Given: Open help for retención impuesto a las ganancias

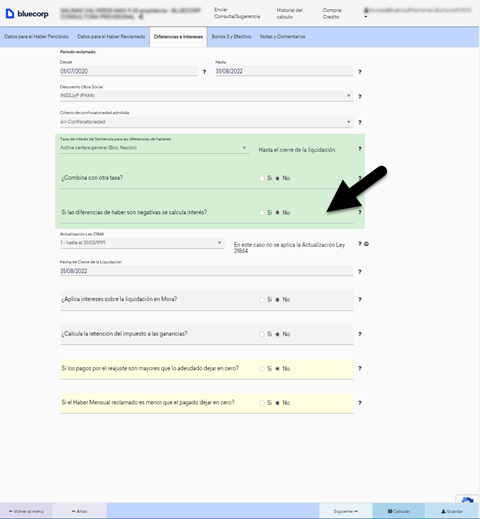Looking at the screenshot, I should 360,334.
